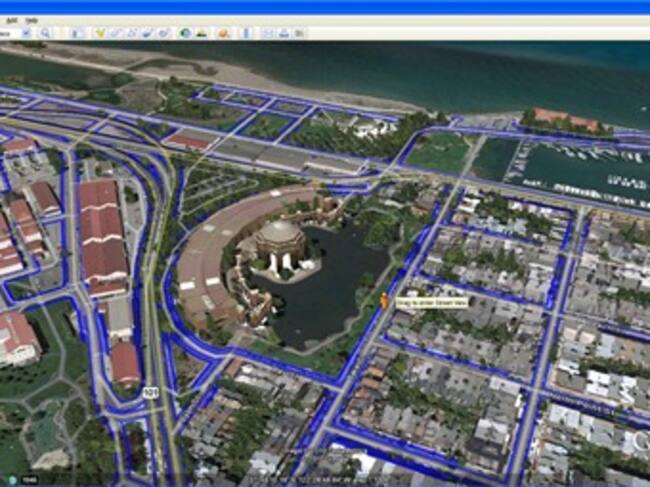650x487 pixels.
Task: Select the yellow Add Placemark pushpin
Action: tap(100, 33)
